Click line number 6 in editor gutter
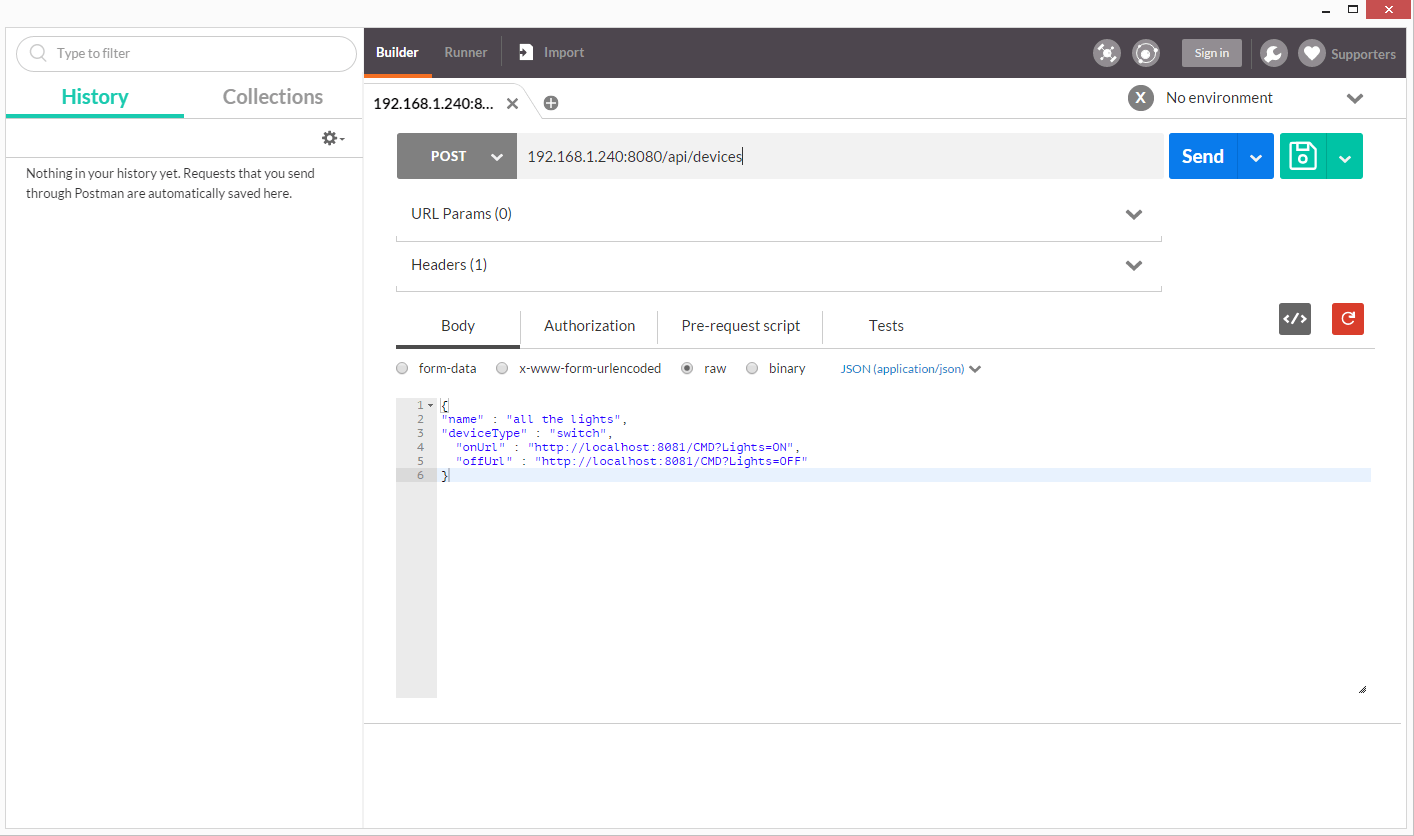The width and height of the screenshot is (1414, 836). click(x=420, y=475)
